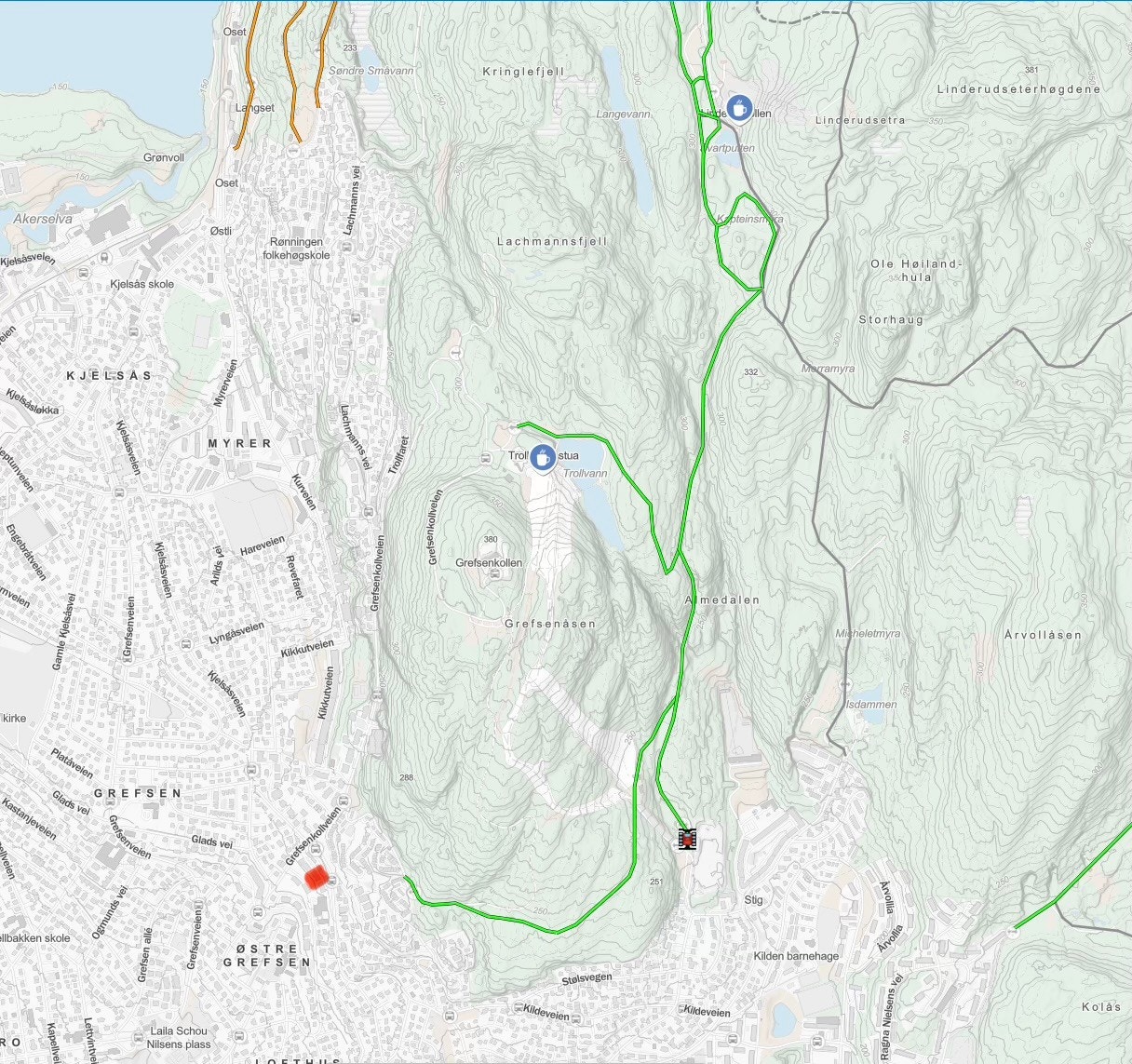Select the bus stop icon left of Trollvannstua
The width and height of the screenshot is (1132, 1064).
point(487,457)
